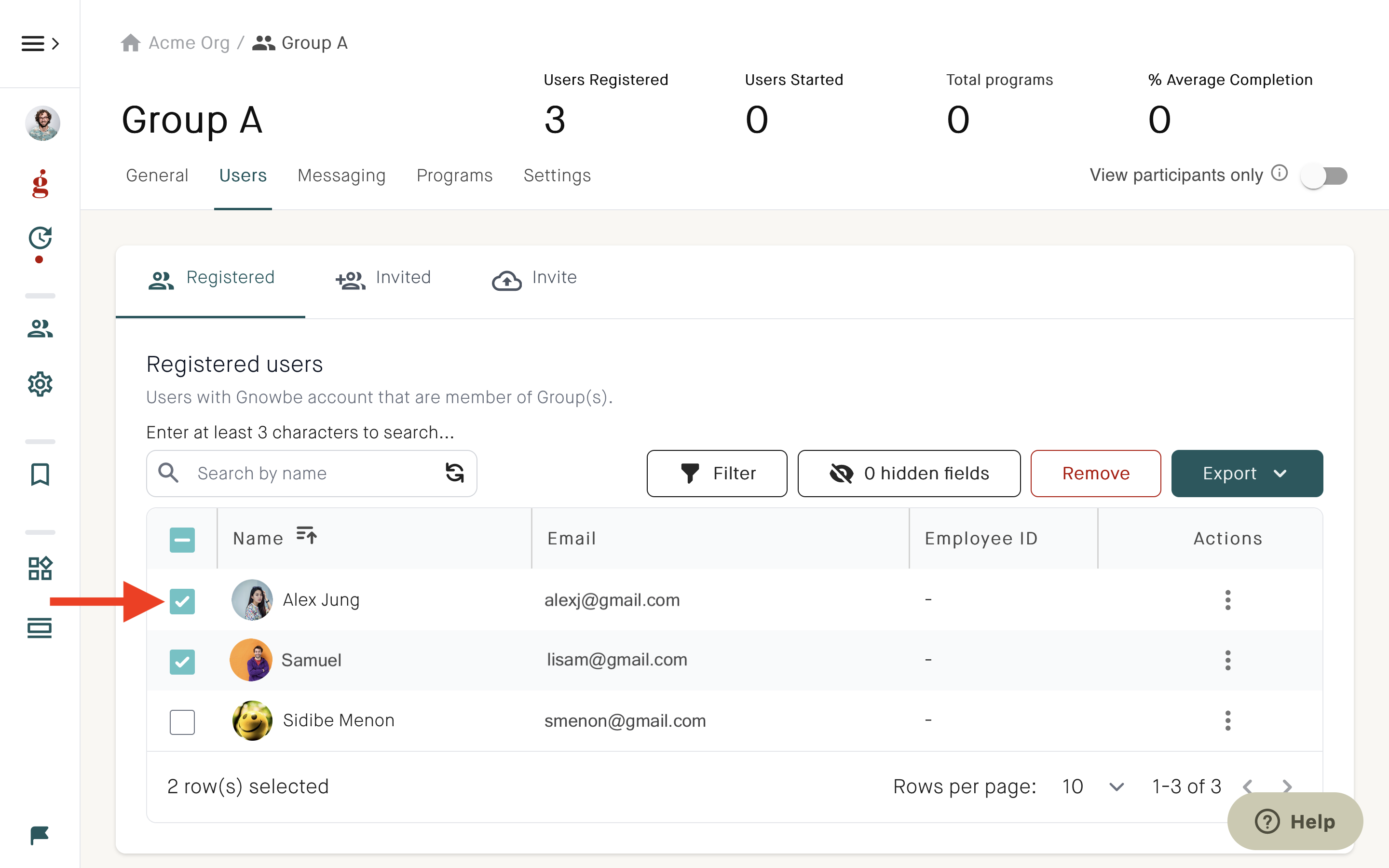Image resolution: width=1389 pixels, height=868 pixels.
Task: Open the clock activity icon in sidebar
Action: point(40,238)
